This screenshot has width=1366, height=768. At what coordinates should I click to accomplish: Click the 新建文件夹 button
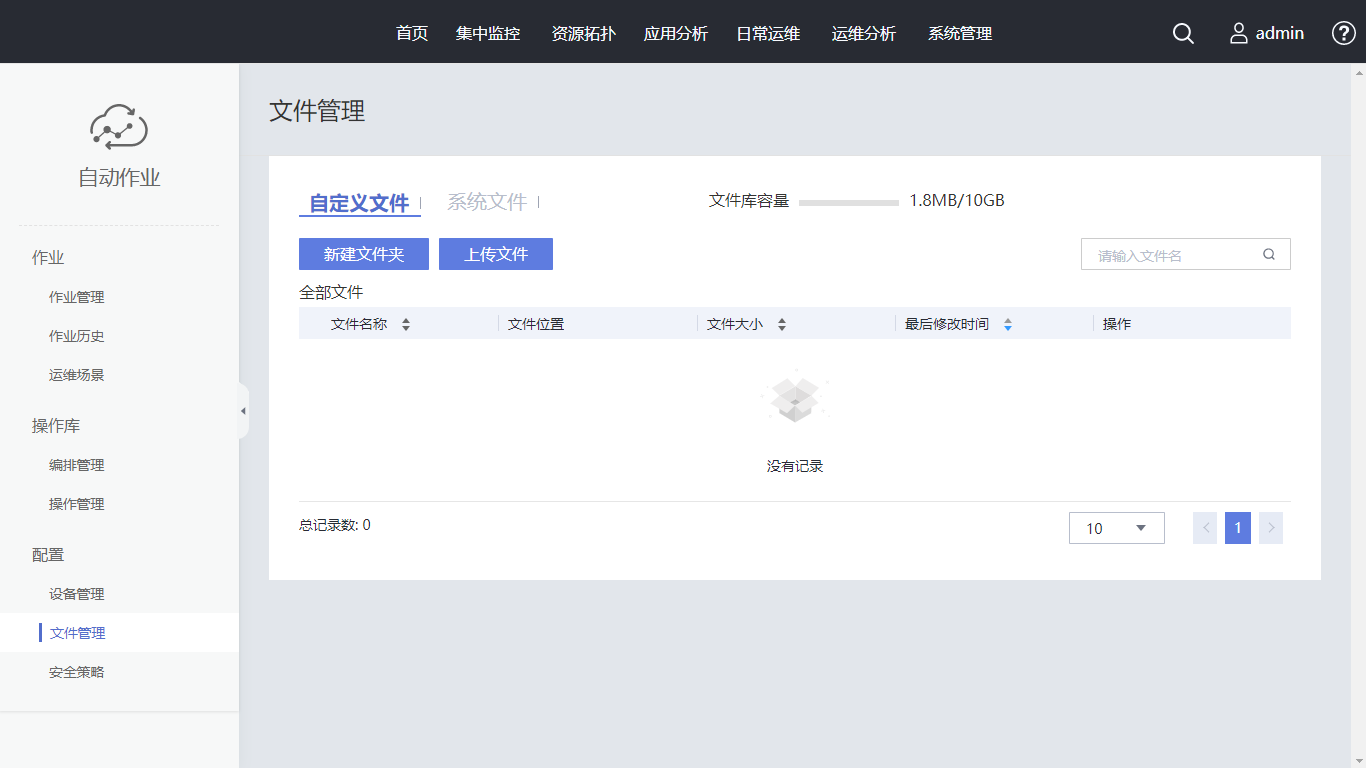364,254
